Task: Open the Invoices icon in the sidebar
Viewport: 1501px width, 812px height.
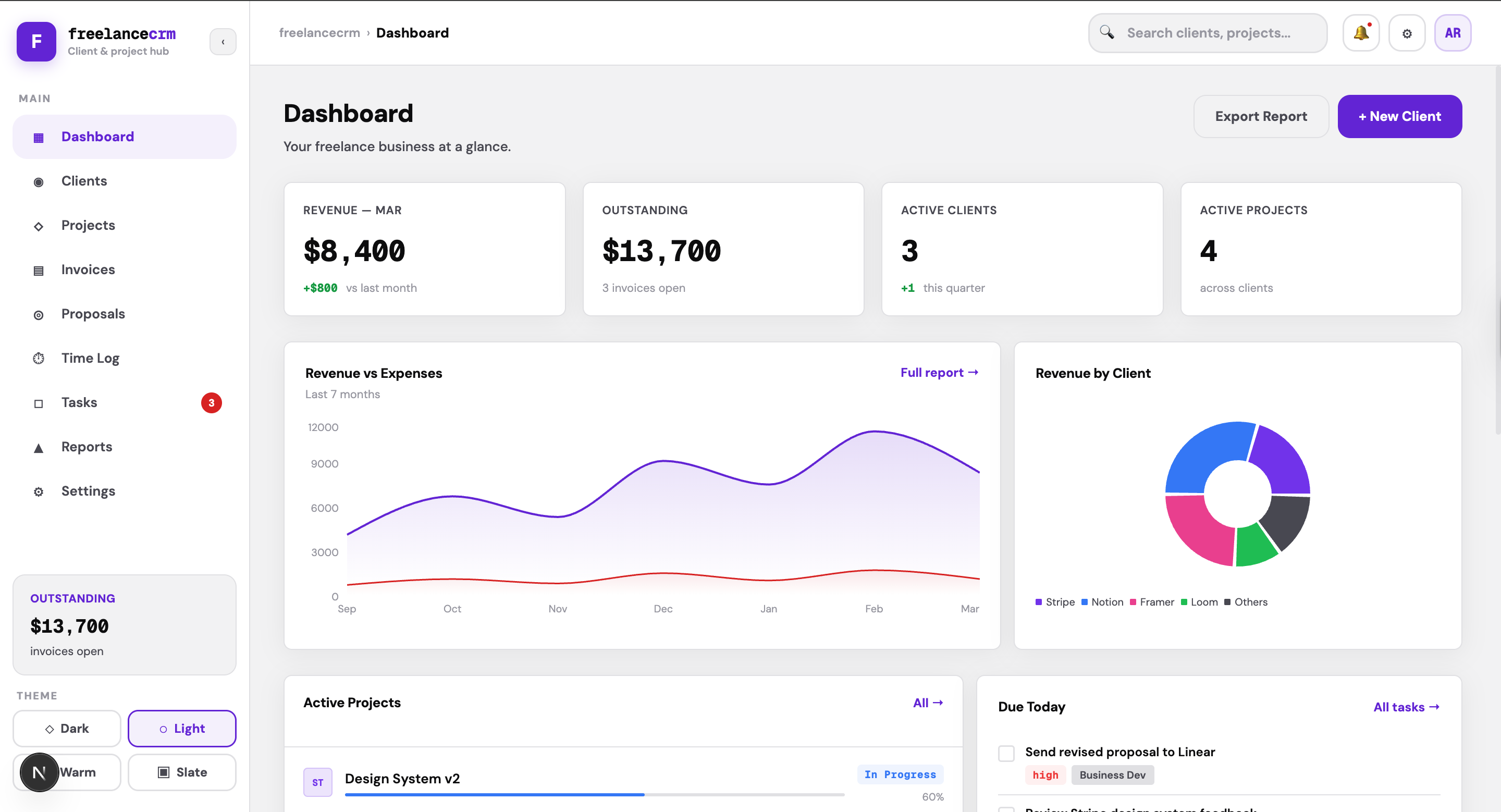Action: tap(39, 270)
